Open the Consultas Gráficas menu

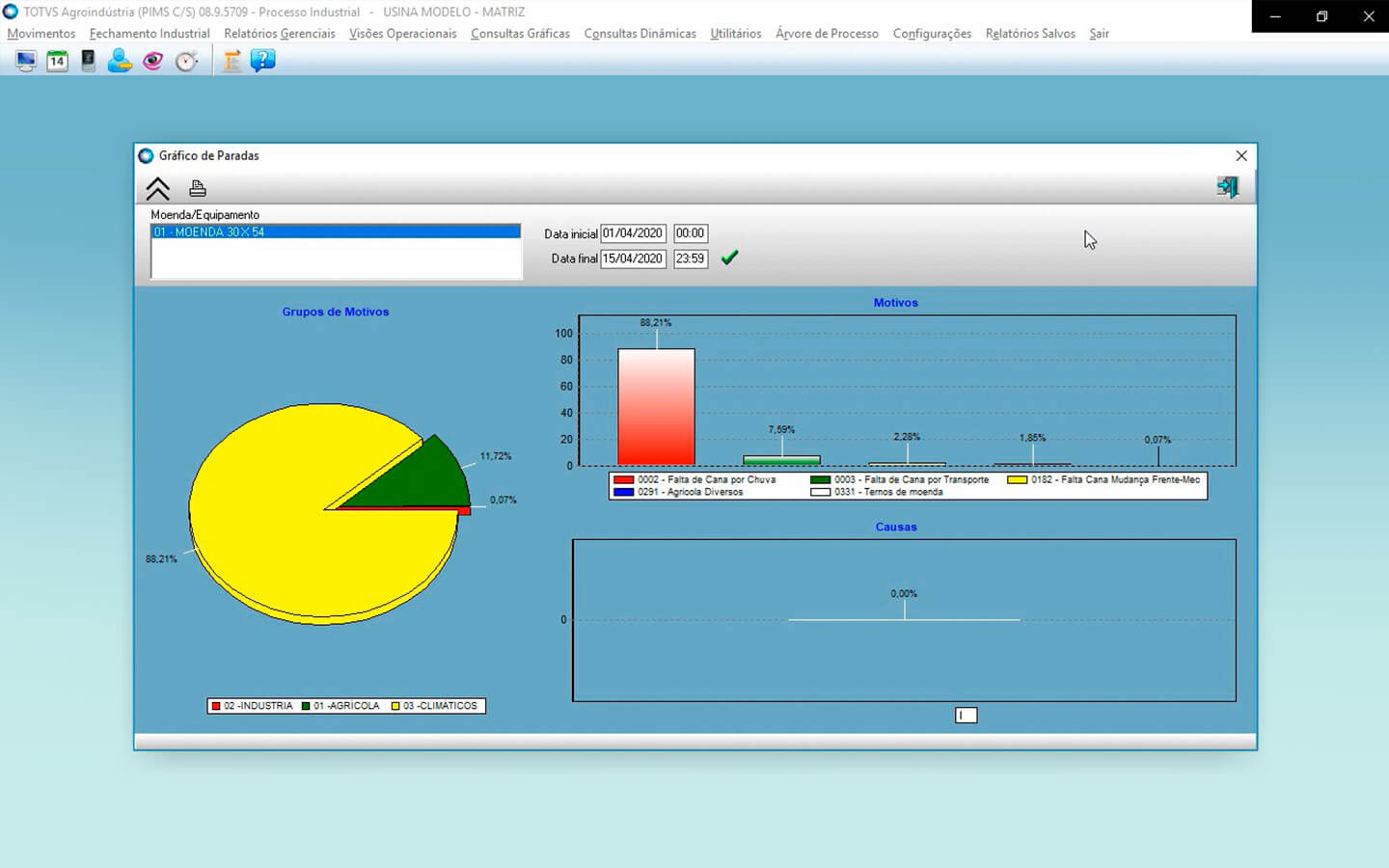[x=520, y=34]
